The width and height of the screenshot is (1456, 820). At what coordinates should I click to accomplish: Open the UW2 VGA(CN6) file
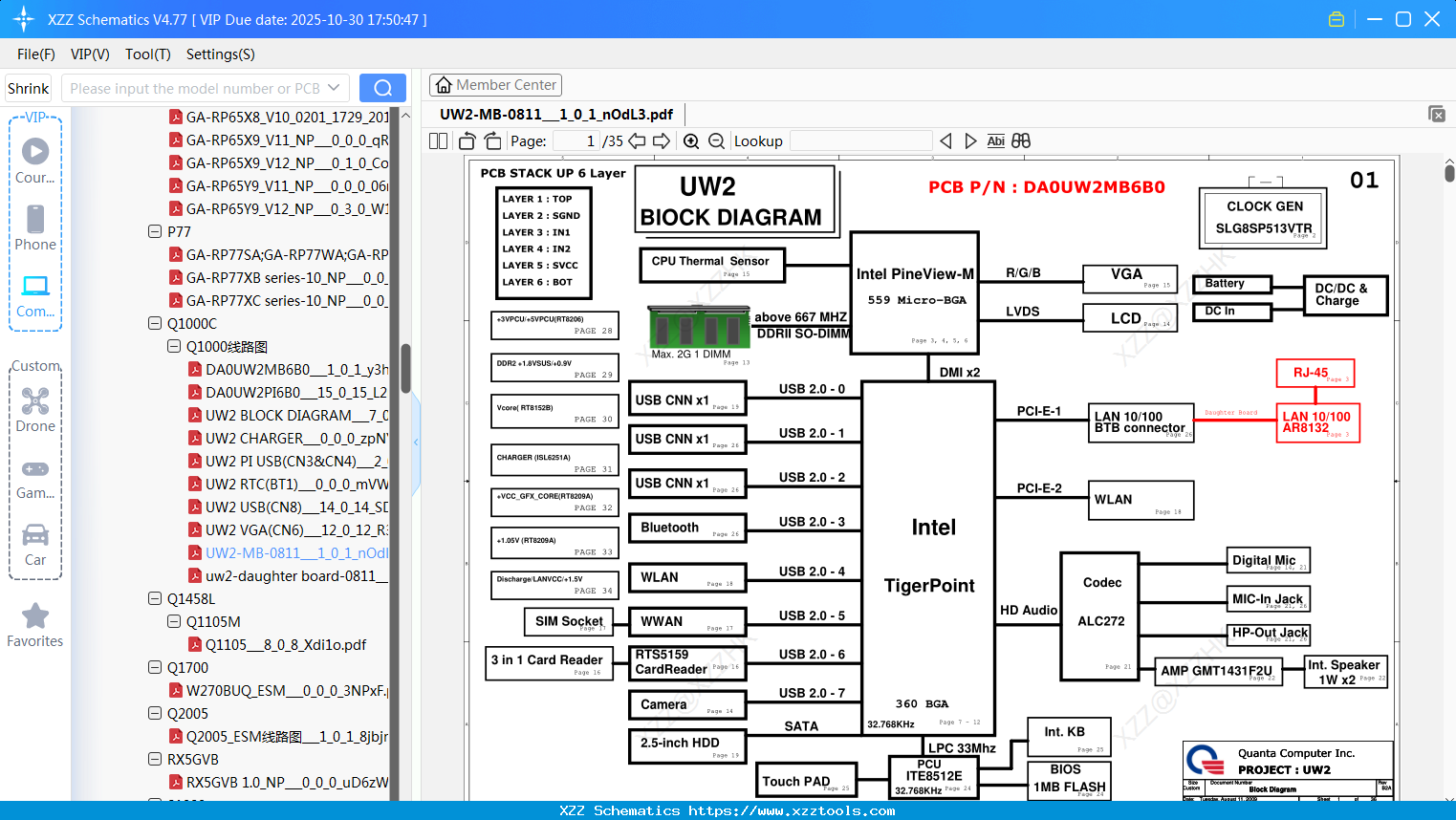pos(289,529)
